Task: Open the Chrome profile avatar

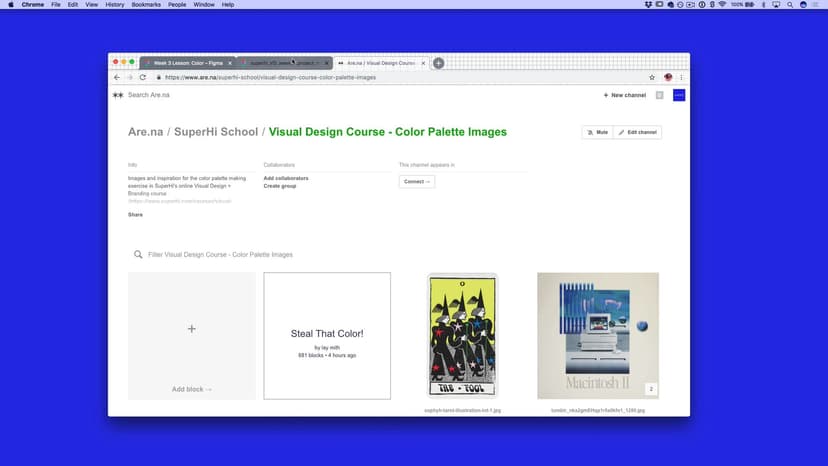Action: [x=668, y=77]
